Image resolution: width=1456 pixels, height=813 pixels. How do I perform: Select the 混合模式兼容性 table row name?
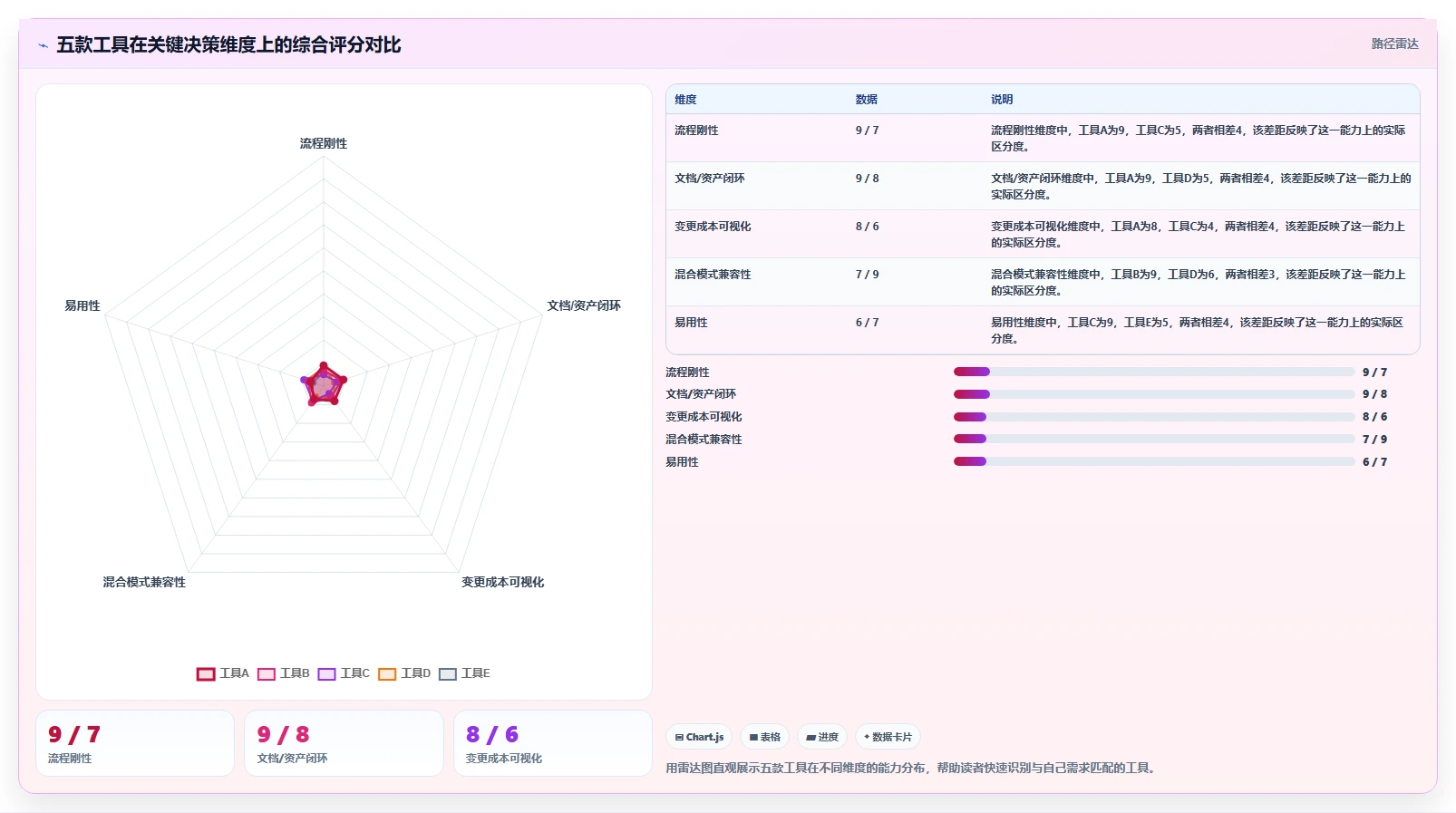(713, 275)
